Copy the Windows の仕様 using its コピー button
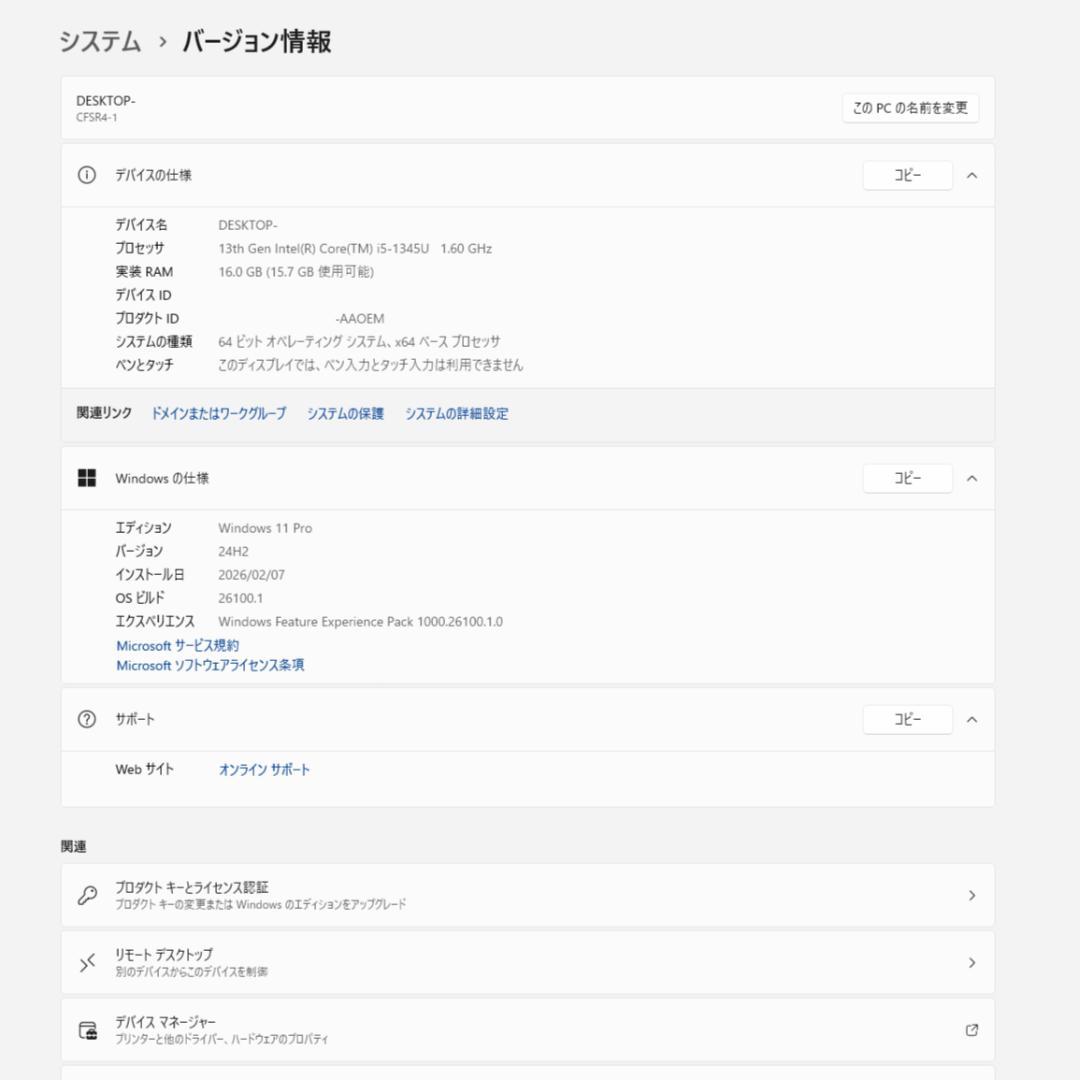The height and width of the screenshot is (1080, 1080). [x=907, y=478]
